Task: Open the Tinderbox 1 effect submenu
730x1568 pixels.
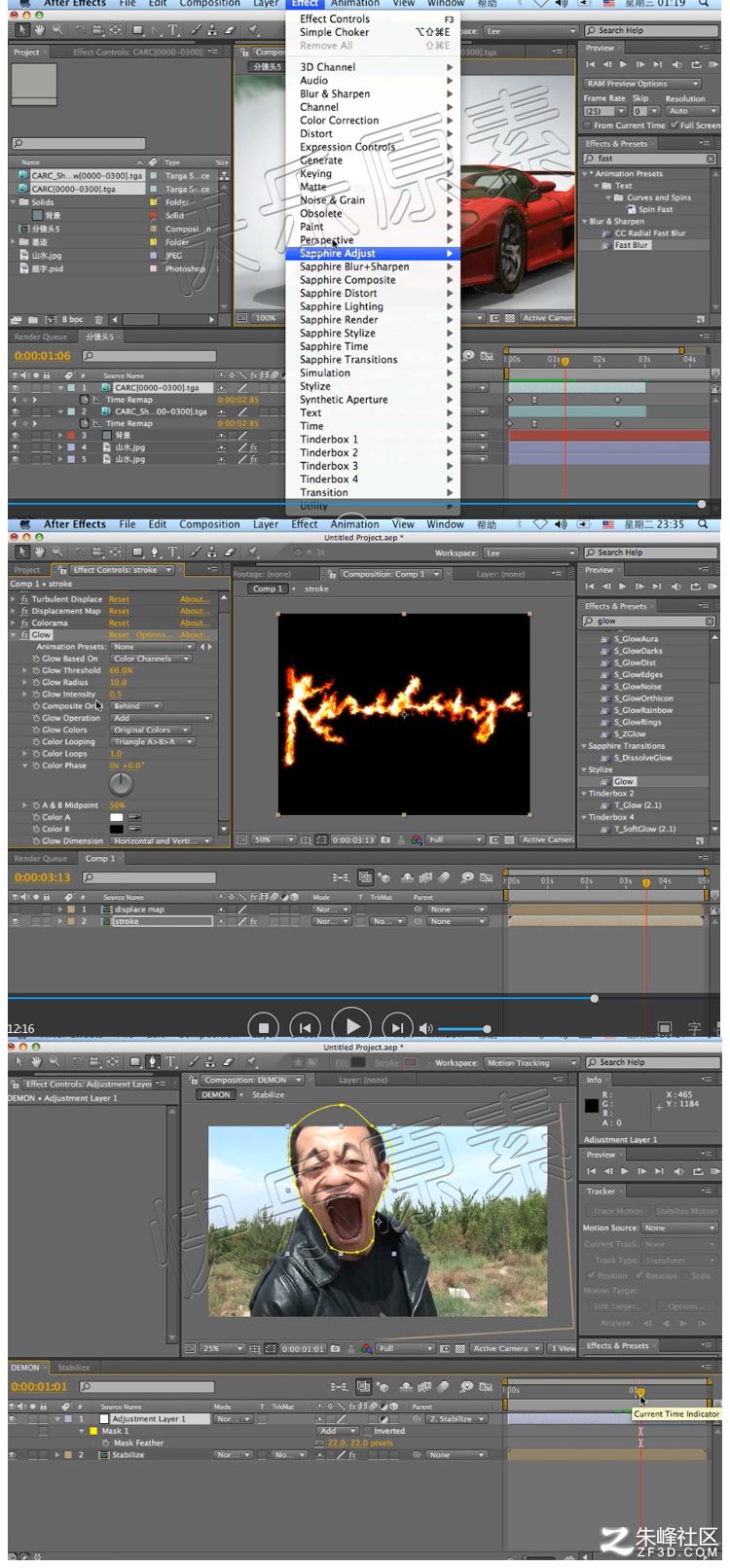Action: pos(374,439)
